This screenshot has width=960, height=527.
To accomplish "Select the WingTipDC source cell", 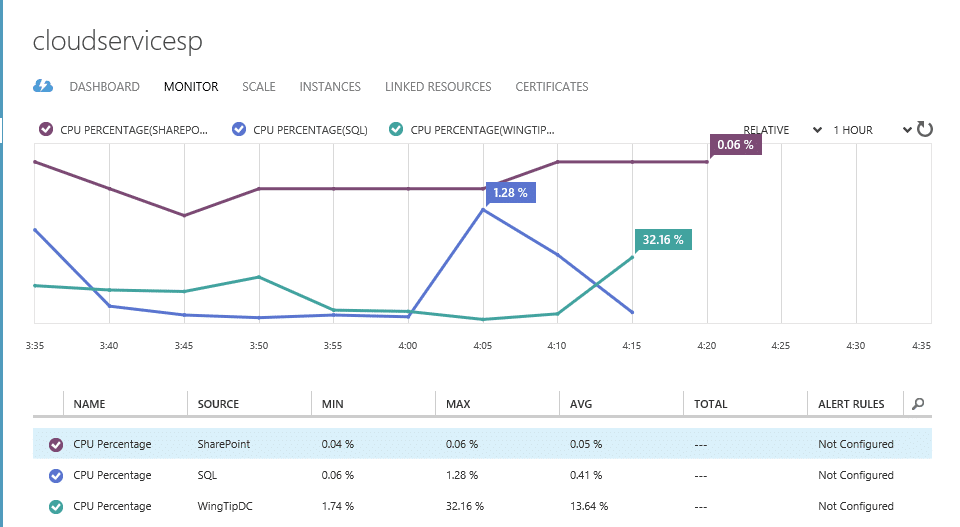I will tap(225, 507).
